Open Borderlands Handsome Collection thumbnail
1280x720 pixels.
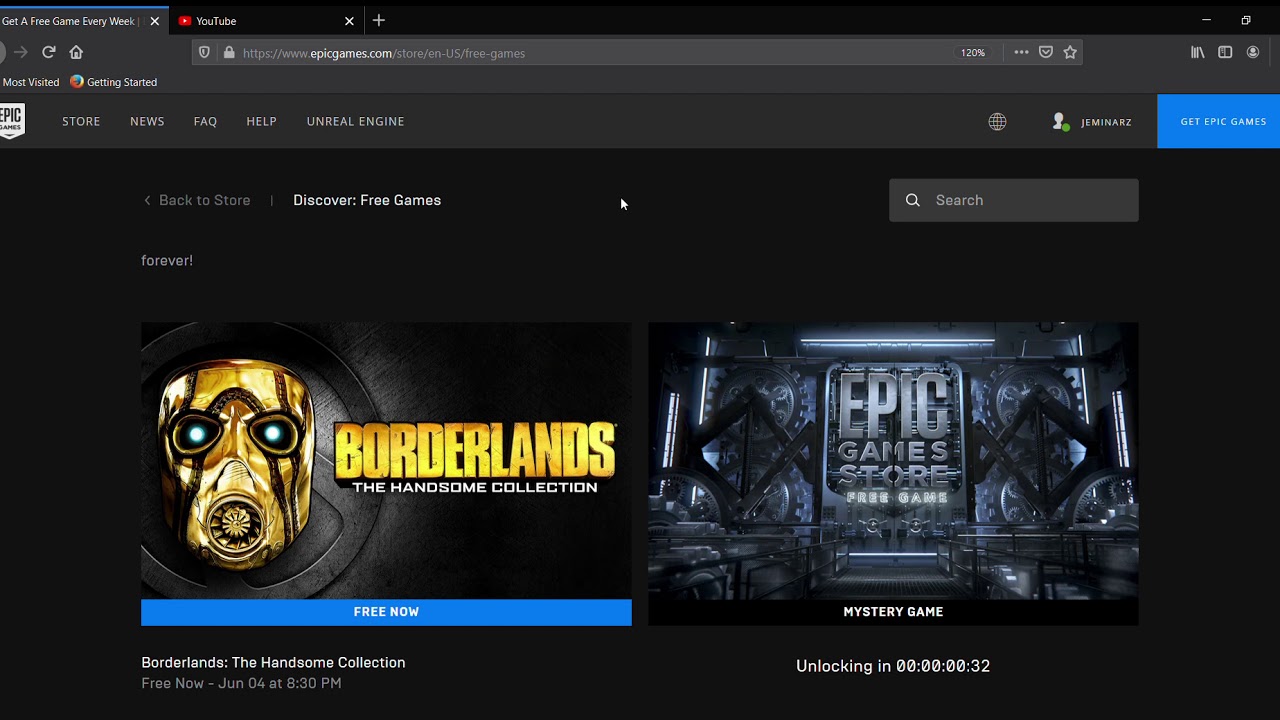386,461
